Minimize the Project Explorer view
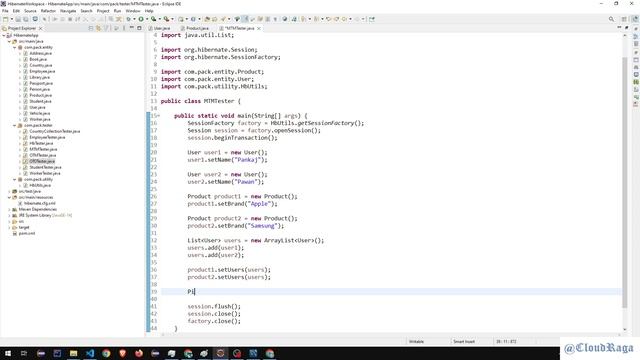 click(x=131, y=28)
